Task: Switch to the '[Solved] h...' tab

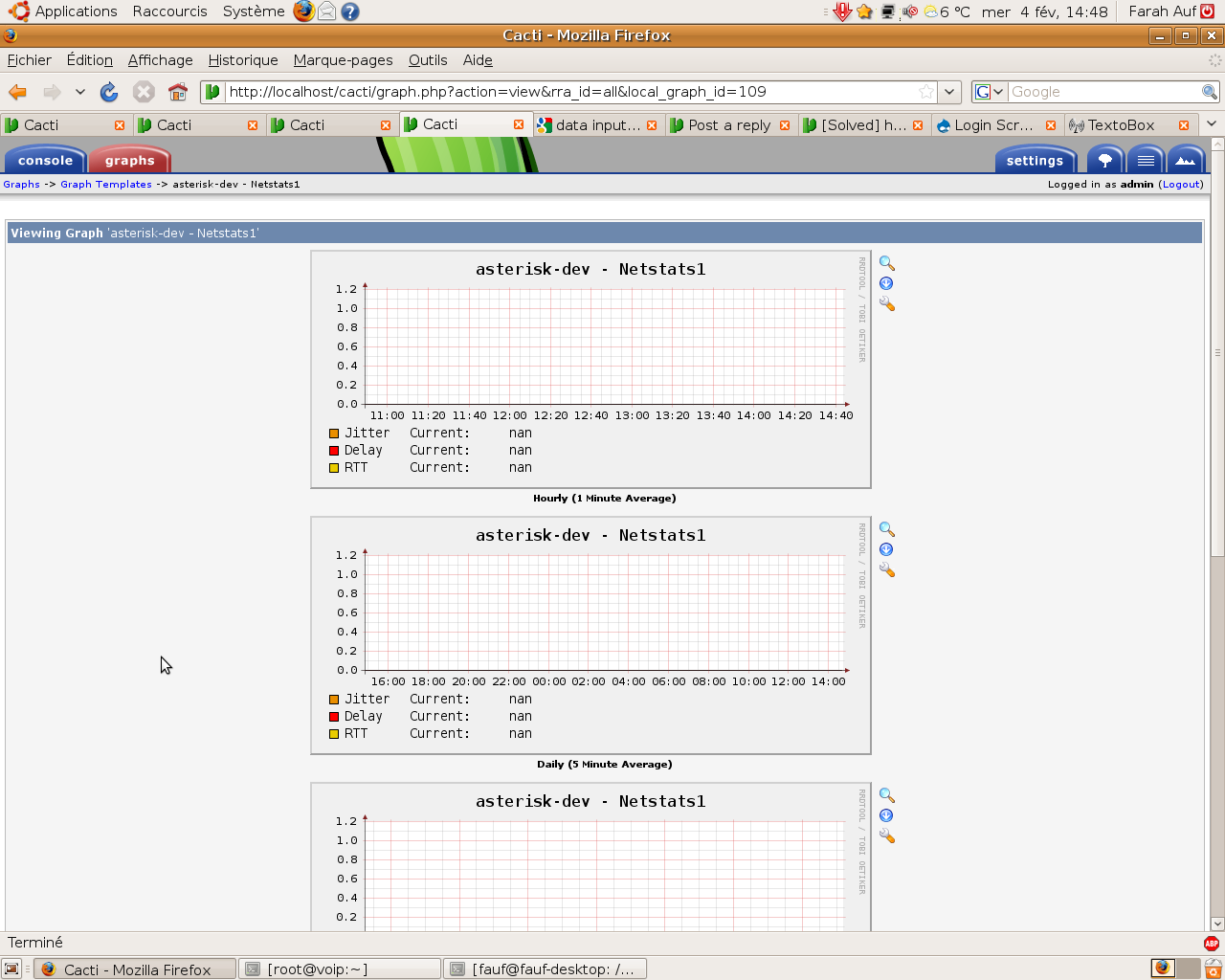Action: click(x=863, y=124)
